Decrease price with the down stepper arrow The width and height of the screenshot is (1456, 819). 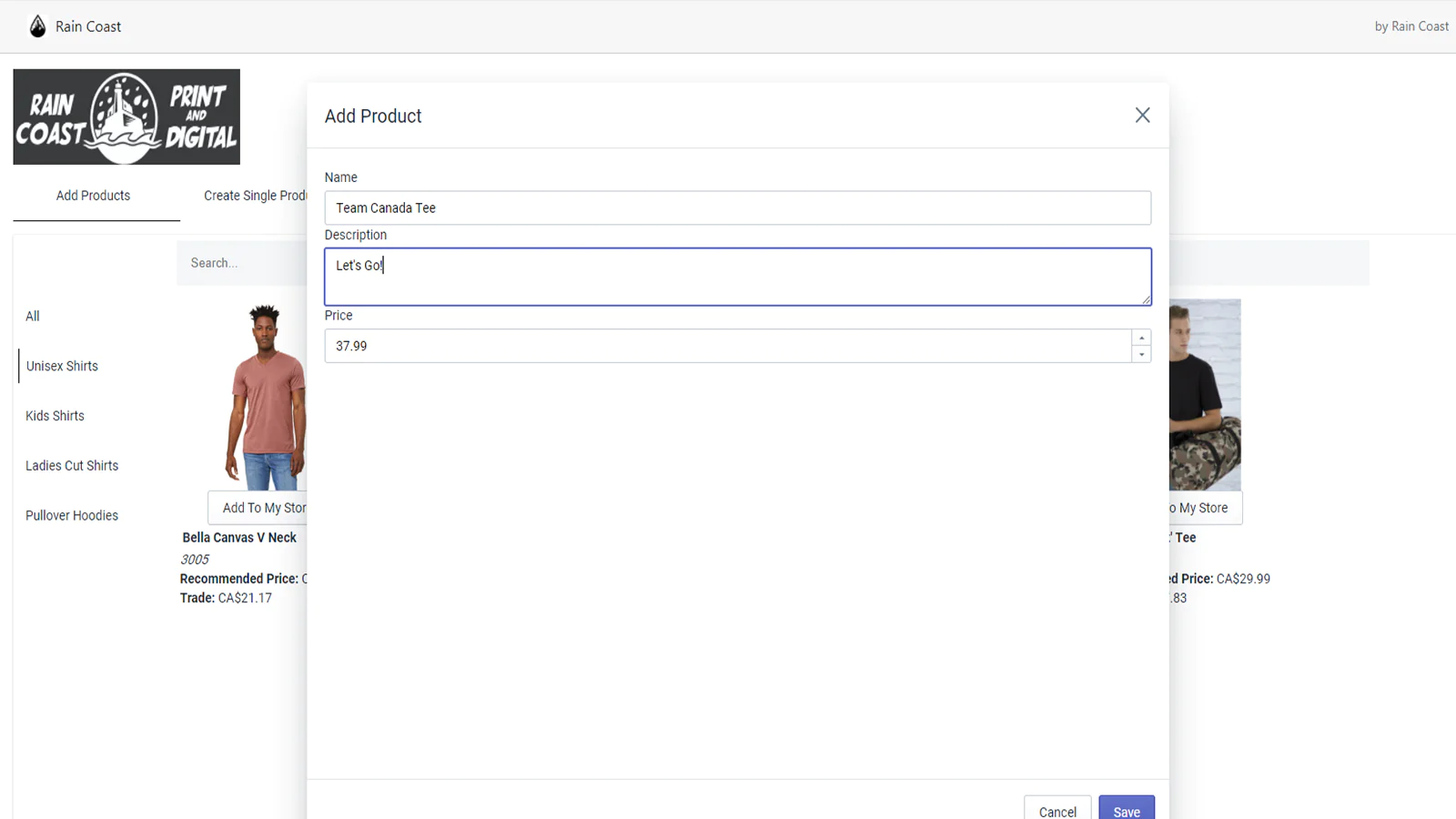point(1141,354)
